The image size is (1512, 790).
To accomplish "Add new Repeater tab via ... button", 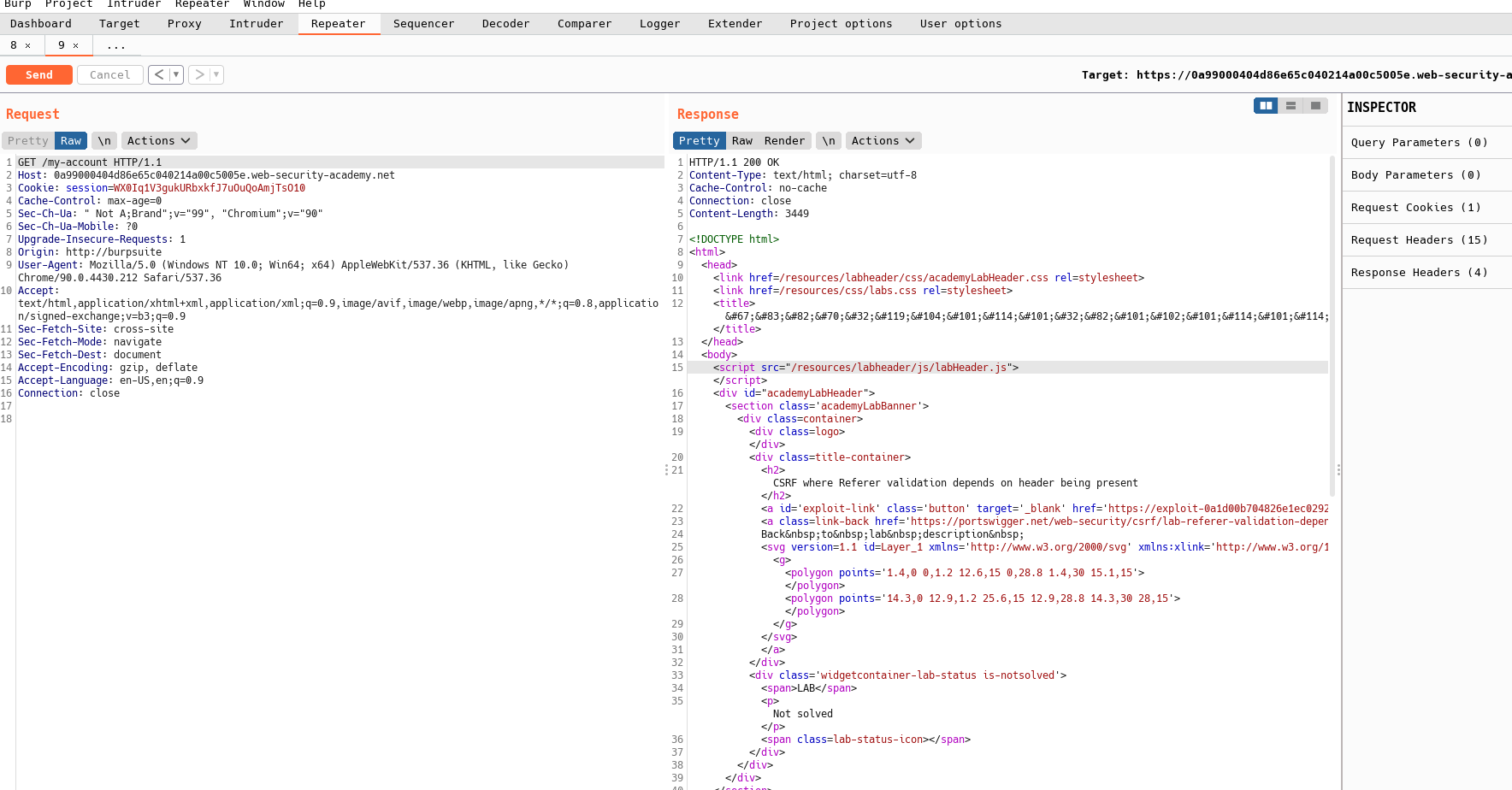I will 116,45.
